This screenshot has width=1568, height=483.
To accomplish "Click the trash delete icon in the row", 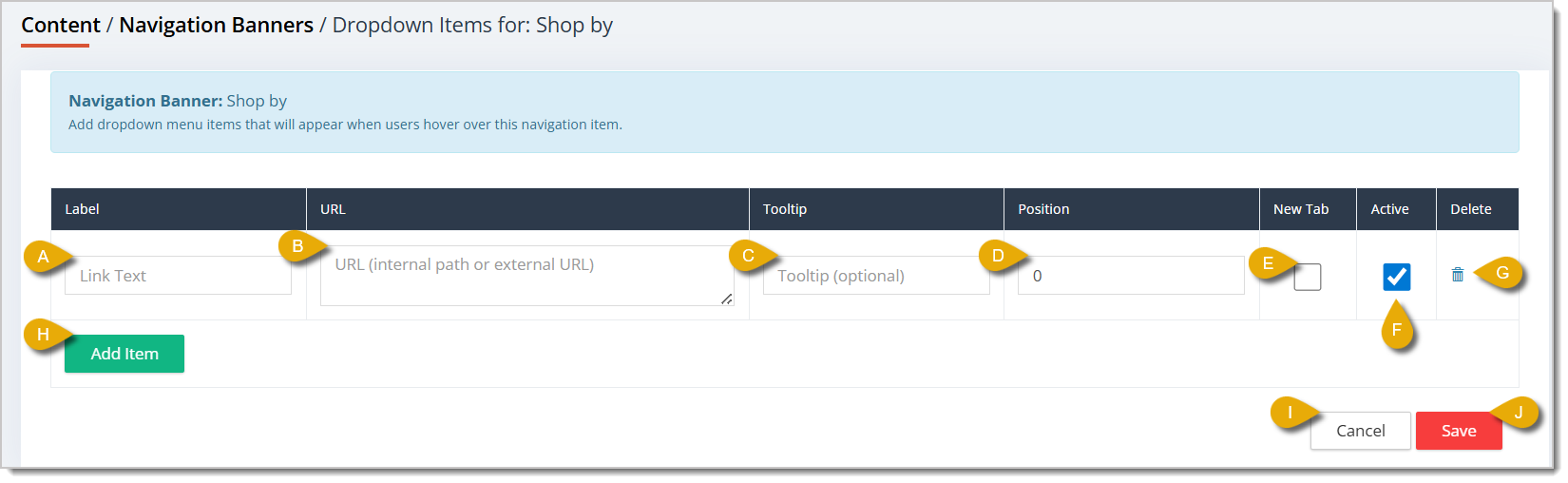I will coord(1458,275).
